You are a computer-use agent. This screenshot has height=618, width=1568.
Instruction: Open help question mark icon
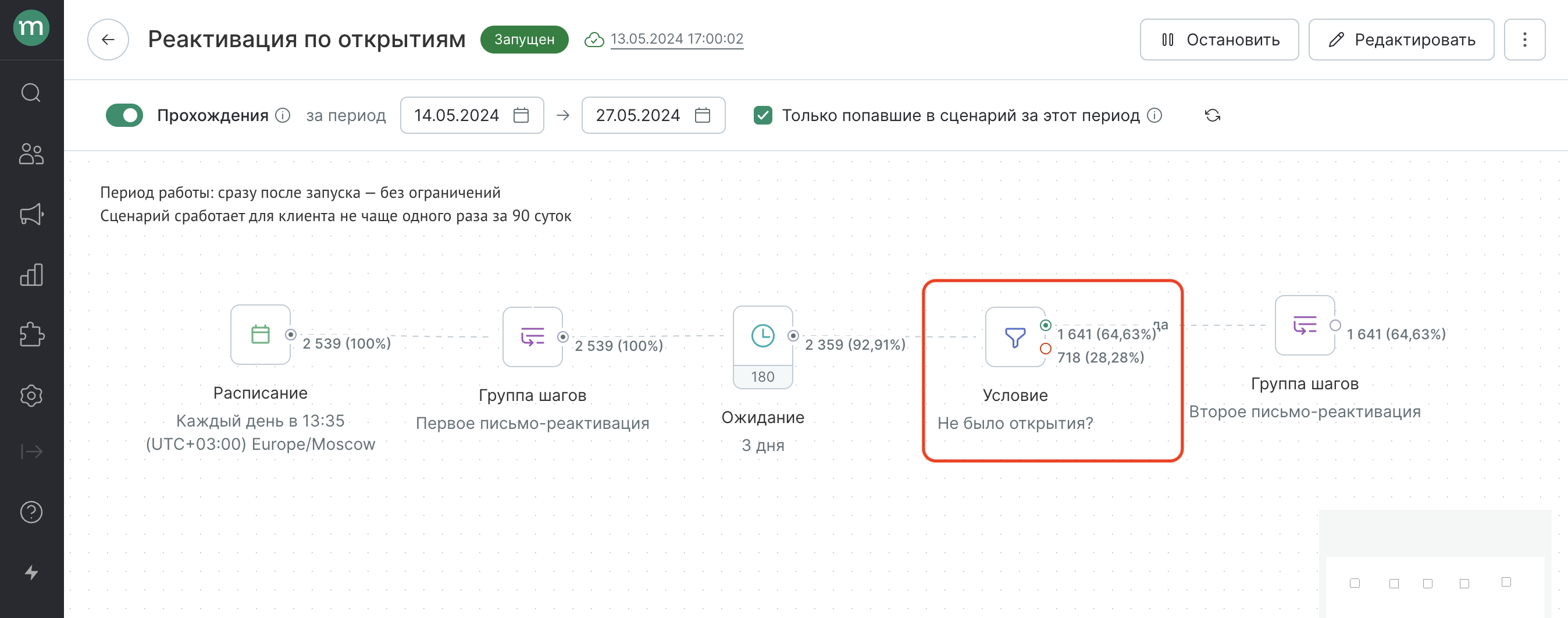point(31,512)
